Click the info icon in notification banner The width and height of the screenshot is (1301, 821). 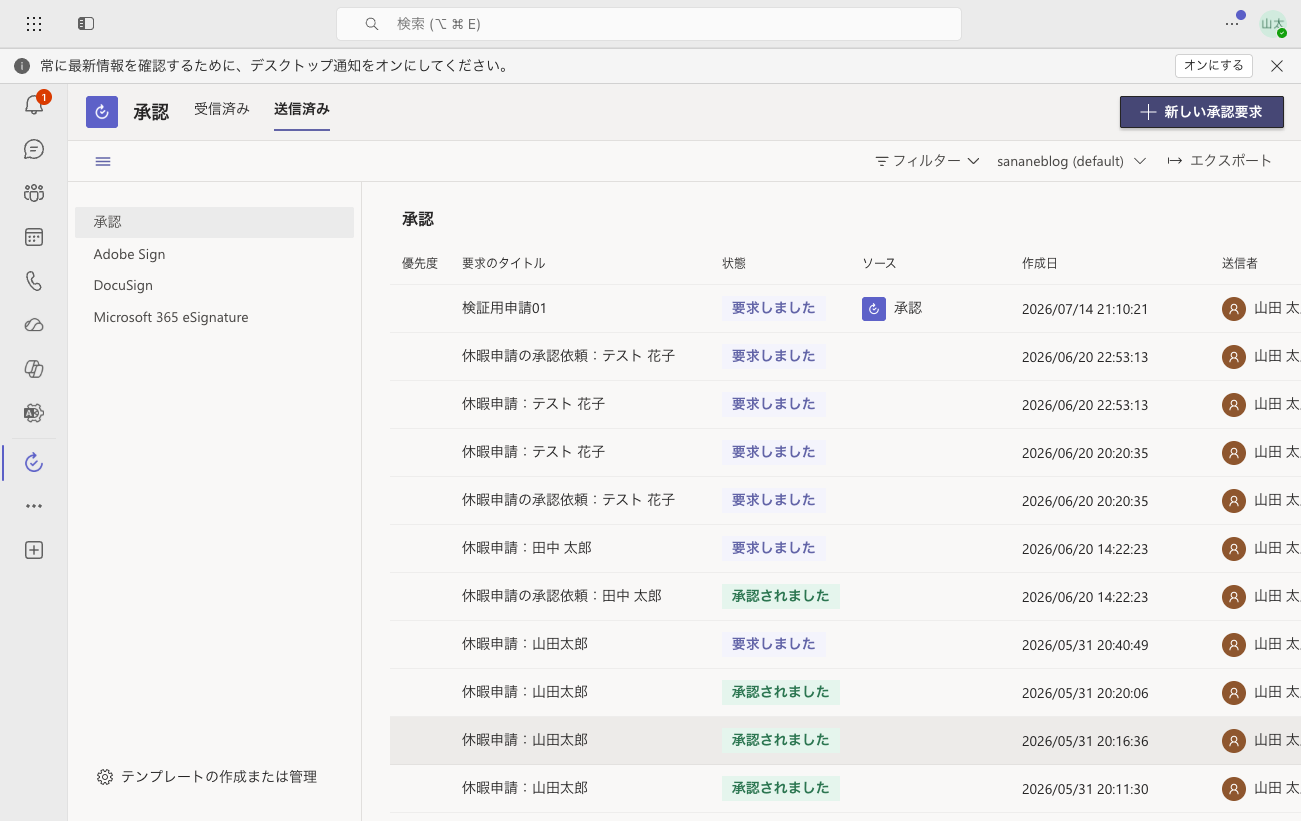pos(22,66)
